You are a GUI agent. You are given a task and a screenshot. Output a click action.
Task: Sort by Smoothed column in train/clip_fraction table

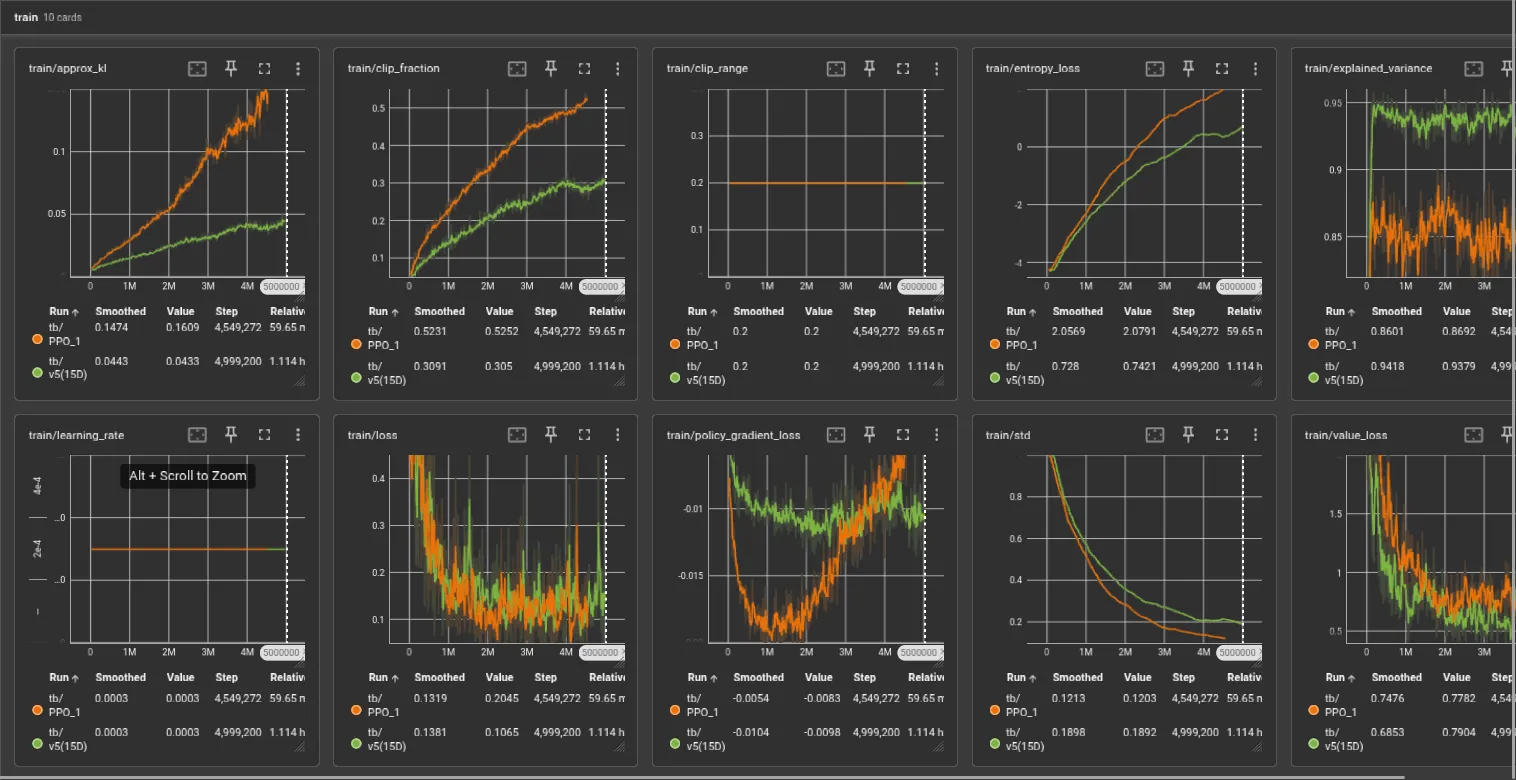click(x=440, y=311)
